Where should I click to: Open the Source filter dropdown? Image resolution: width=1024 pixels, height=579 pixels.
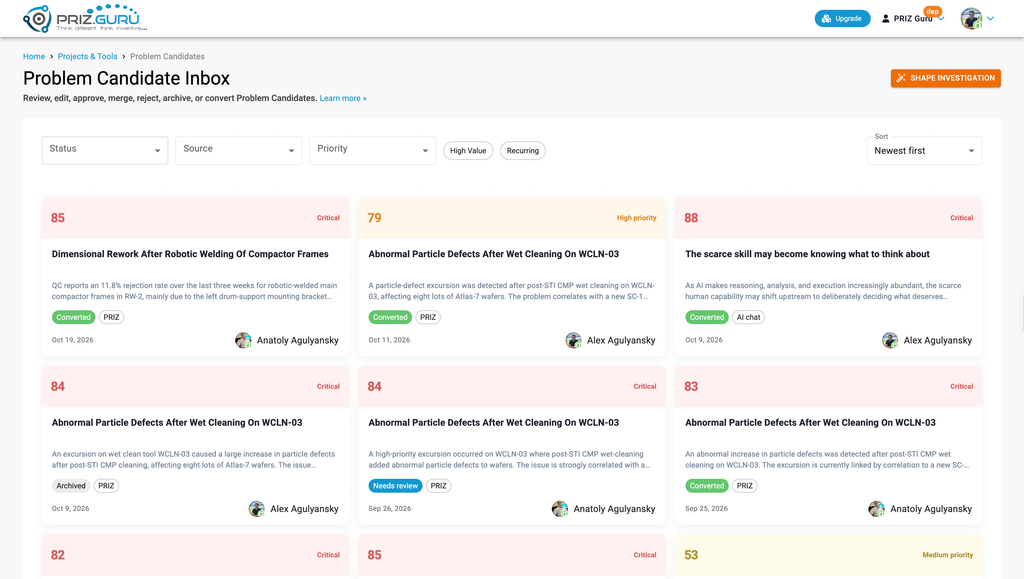(238, 150)
